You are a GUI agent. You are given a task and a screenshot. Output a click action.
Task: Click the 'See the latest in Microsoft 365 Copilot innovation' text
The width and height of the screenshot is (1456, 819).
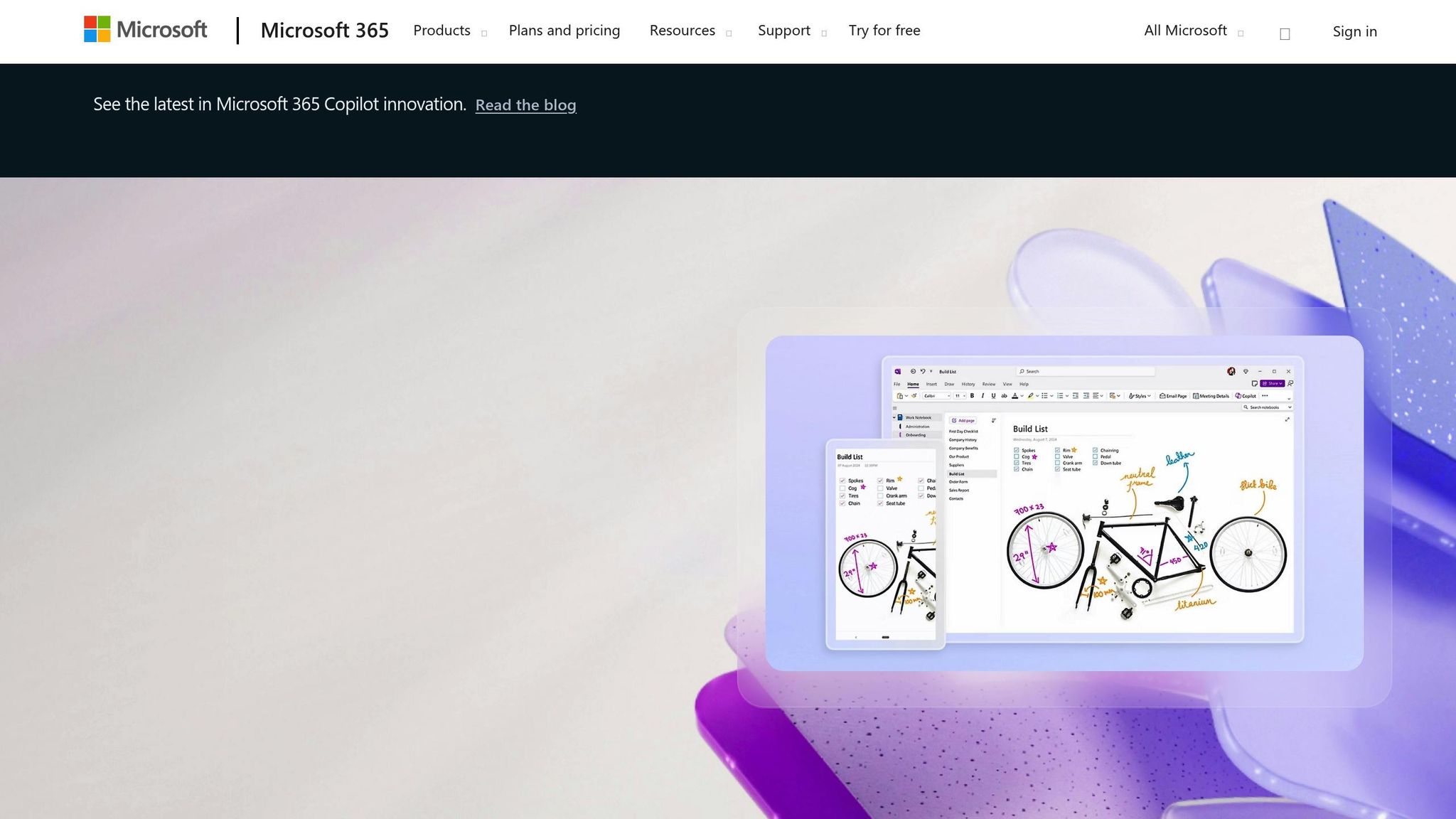[x=279, y=105]
